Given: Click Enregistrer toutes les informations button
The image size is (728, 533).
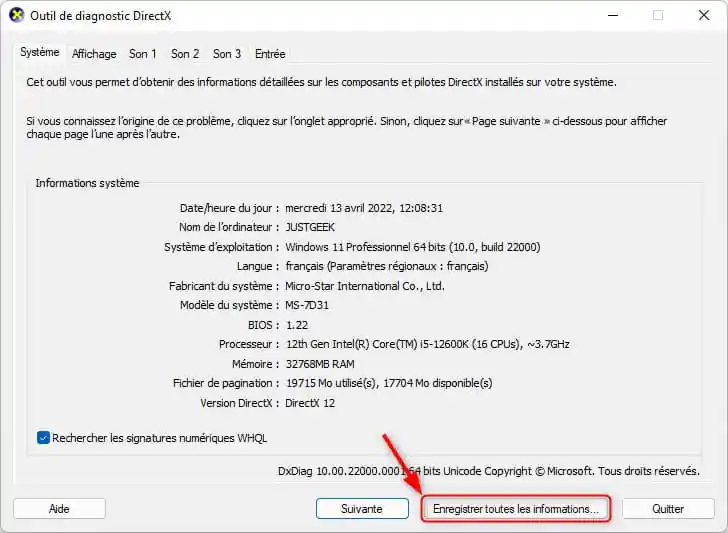Looking at the screenshot, I should tap(516, 509).
